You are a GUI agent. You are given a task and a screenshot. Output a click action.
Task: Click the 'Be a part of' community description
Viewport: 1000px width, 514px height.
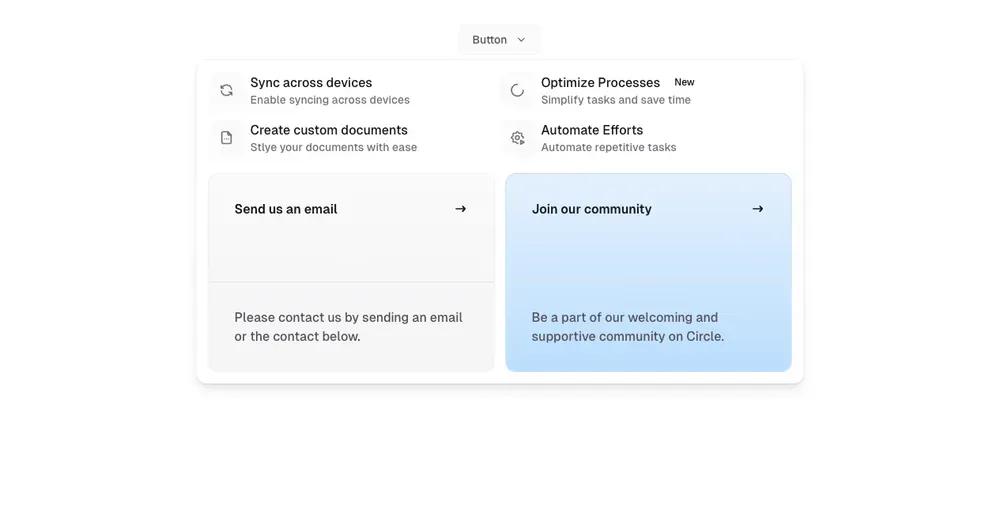pos(627,327)
